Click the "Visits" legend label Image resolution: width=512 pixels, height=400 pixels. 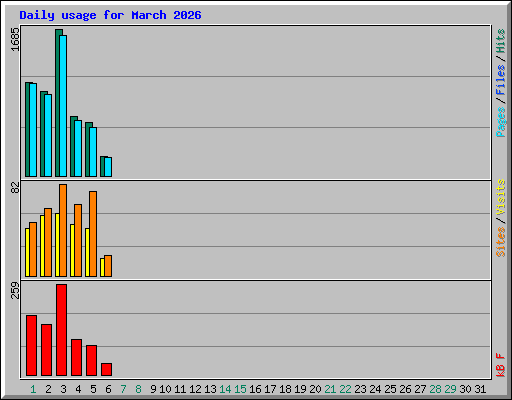tap(500, 198)
